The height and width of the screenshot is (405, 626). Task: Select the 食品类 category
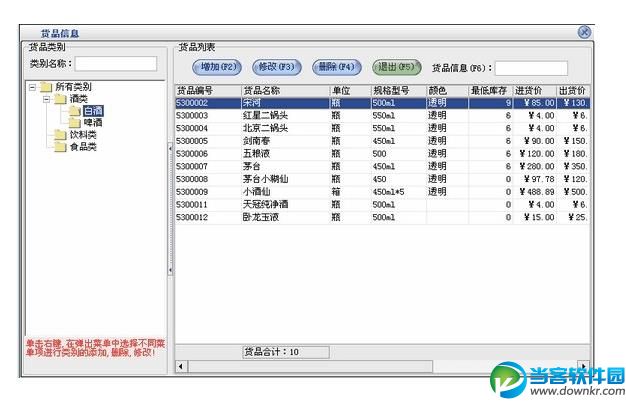point(83,147)
